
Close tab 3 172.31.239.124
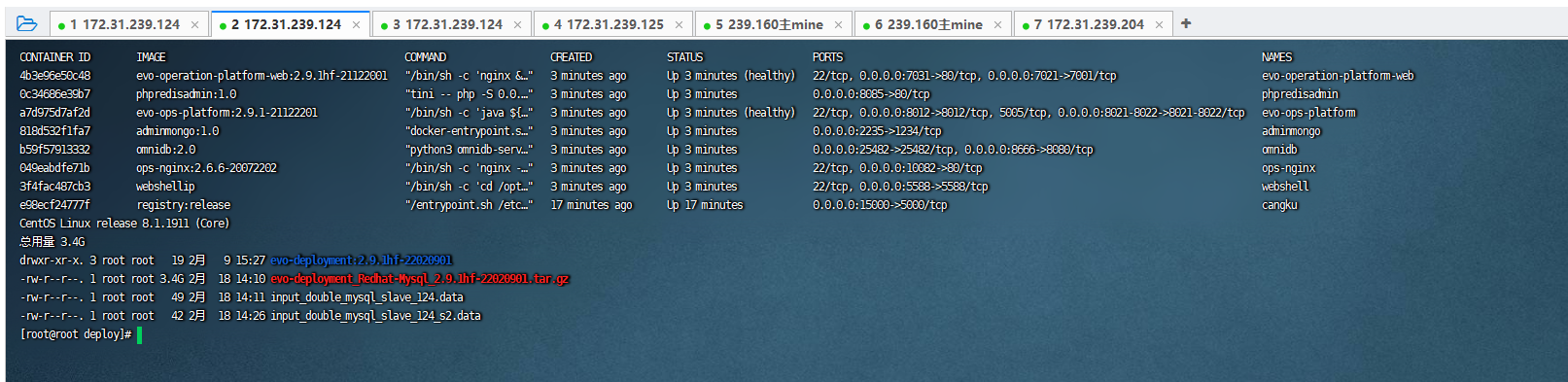[517, 24]
